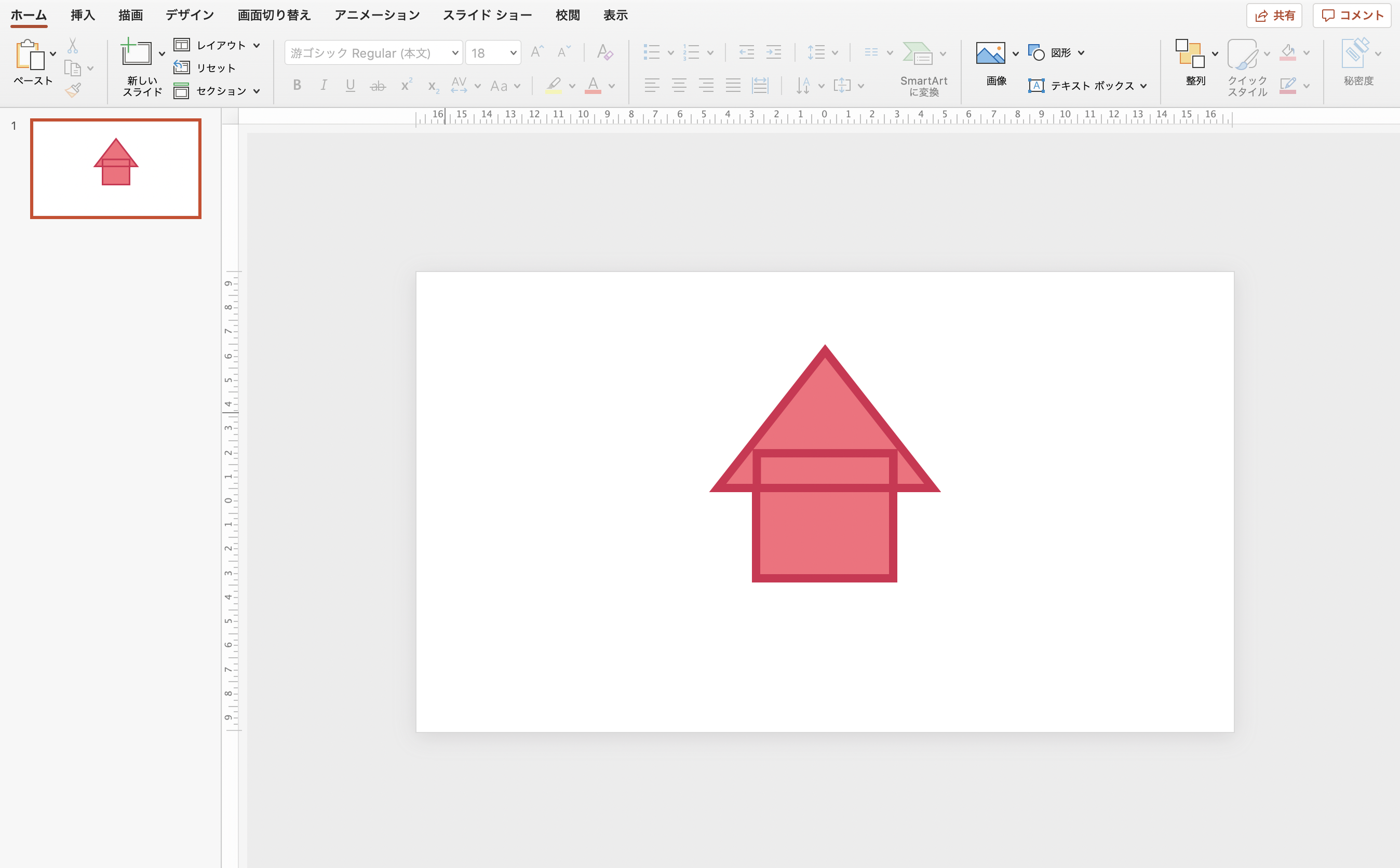1400x868 pixels.
Task: Switch to the 画面切り替え tab
Action: click(x=274, y=15)
